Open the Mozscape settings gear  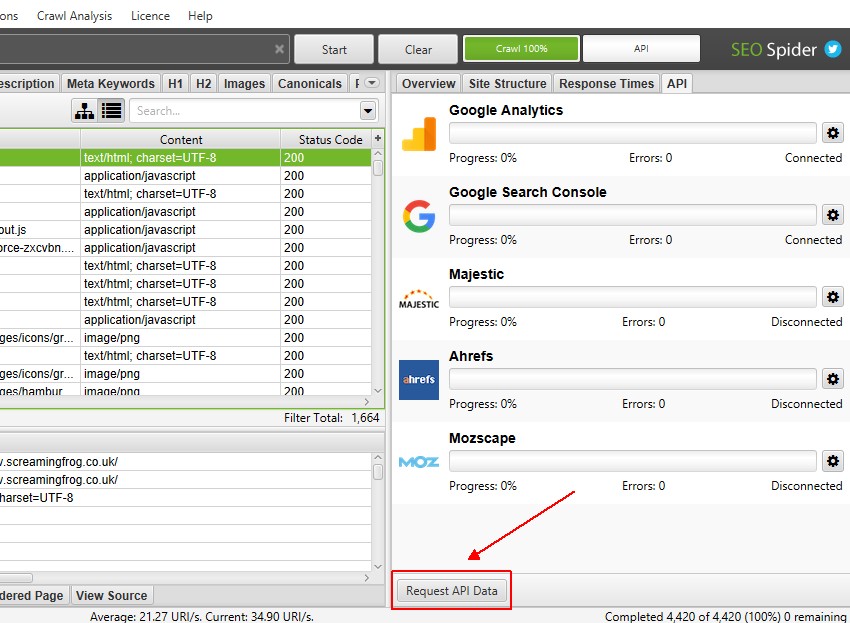tap(833, 460)
